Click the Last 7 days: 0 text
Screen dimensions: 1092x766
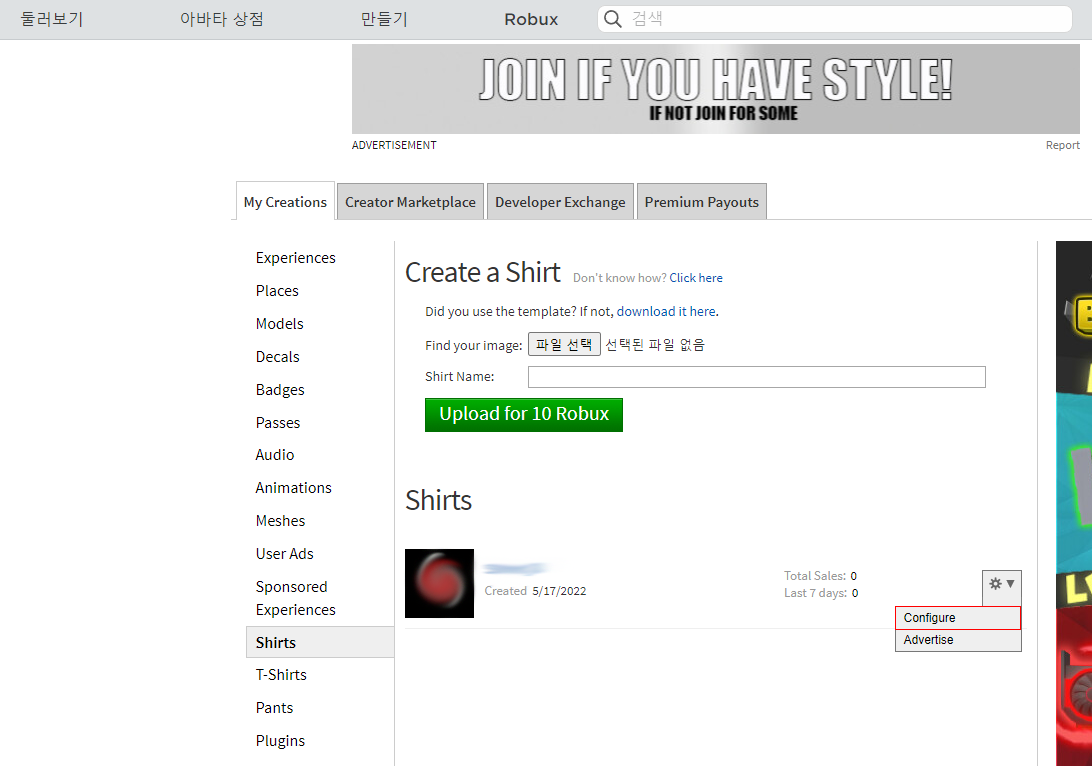click(x=821, y=593)
